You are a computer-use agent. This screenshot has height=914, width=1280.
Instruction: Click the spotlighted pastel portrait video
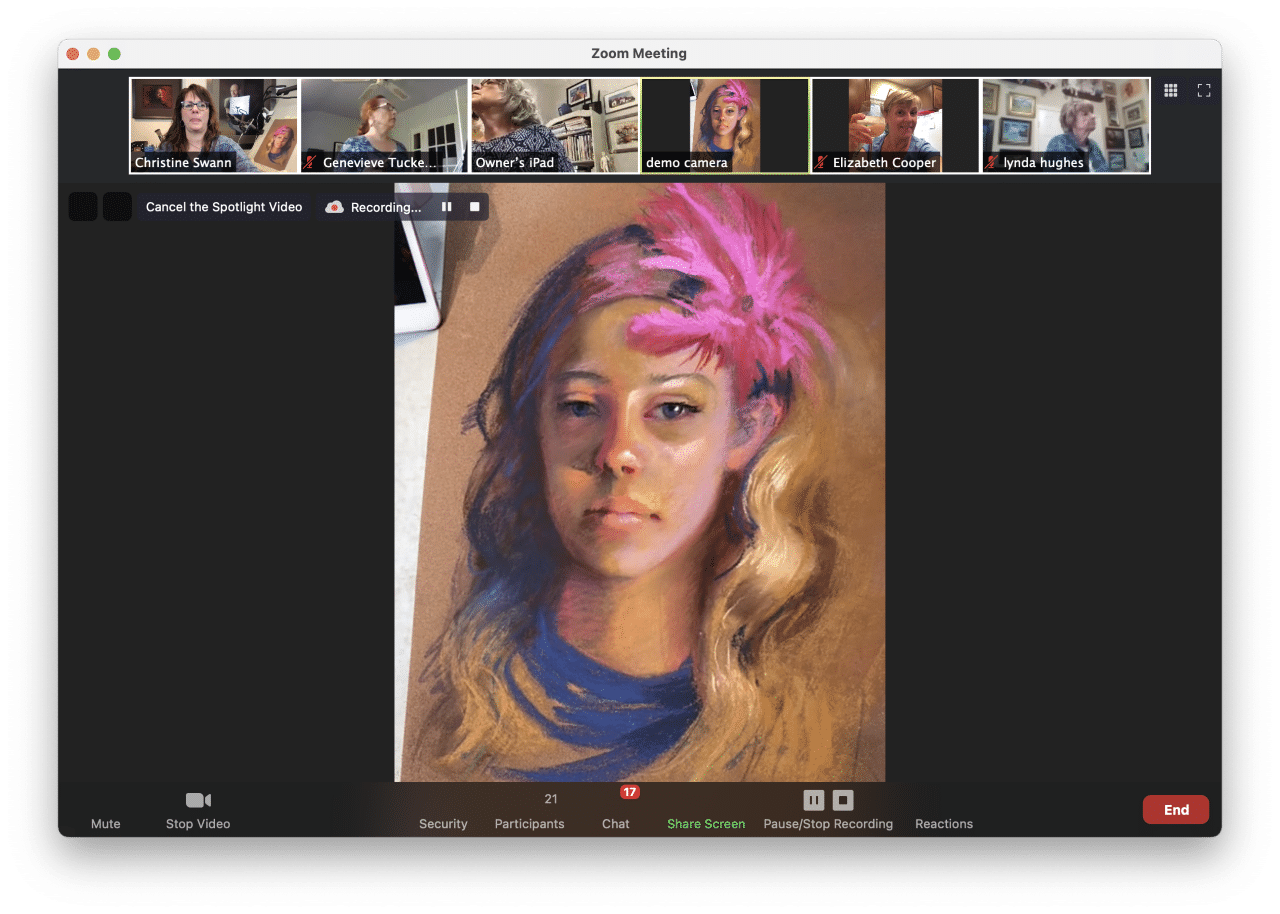640,482
